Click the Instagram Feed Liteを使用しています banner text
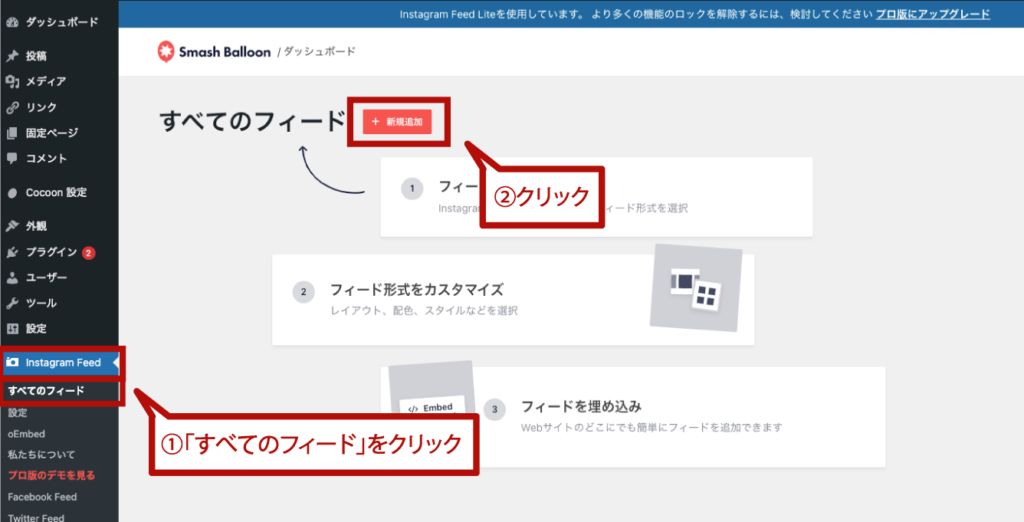Viewport: 1024px width, 522px height. pos(493,14)
